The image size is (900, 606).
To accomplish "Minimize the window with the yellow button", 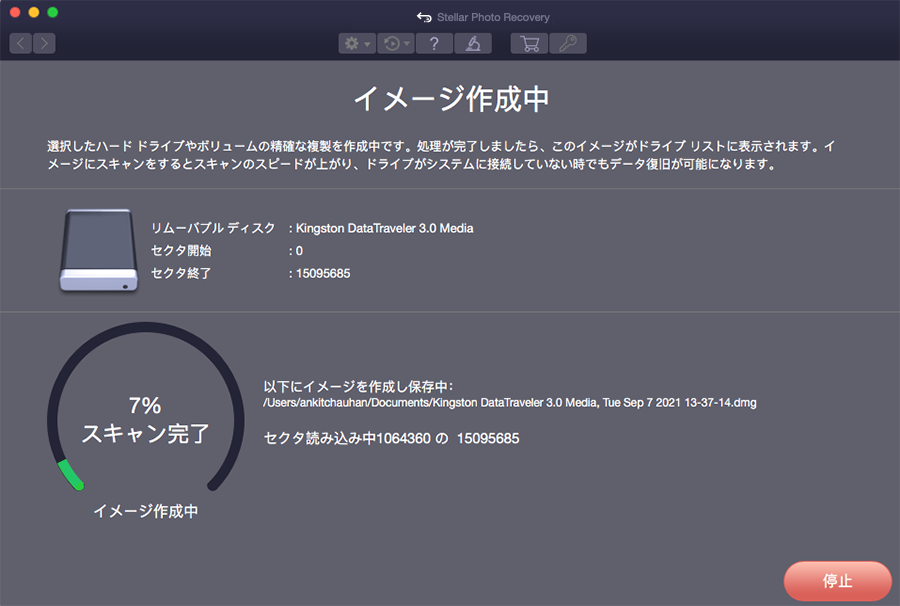I will (x=34, y=13).
